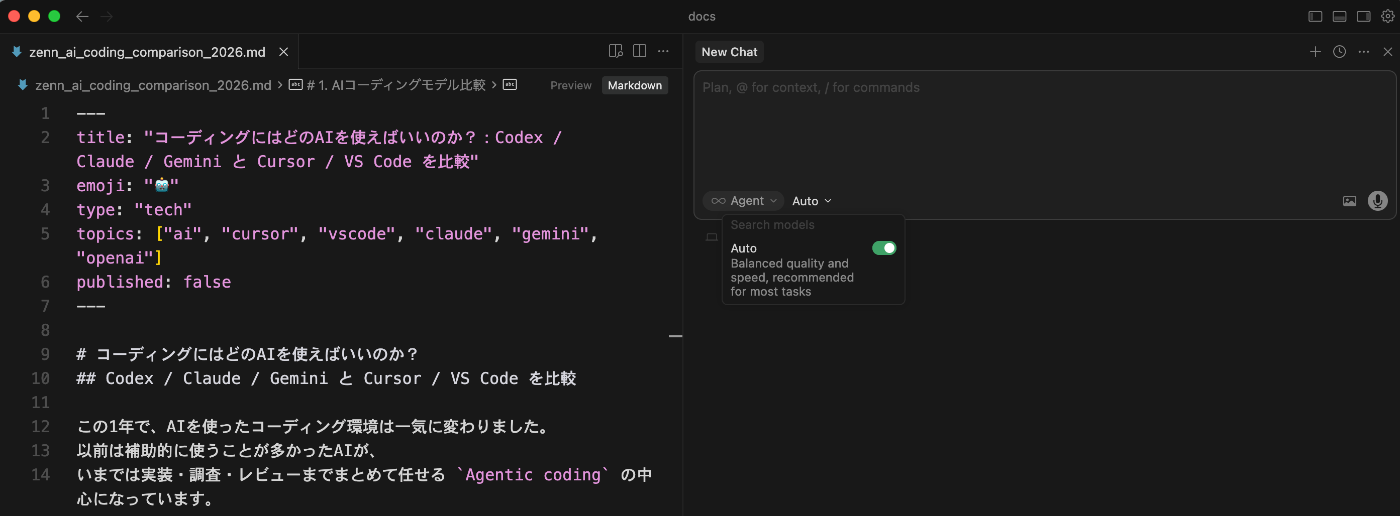Open the Auto model selector dropdown

(x=812, y=201)
